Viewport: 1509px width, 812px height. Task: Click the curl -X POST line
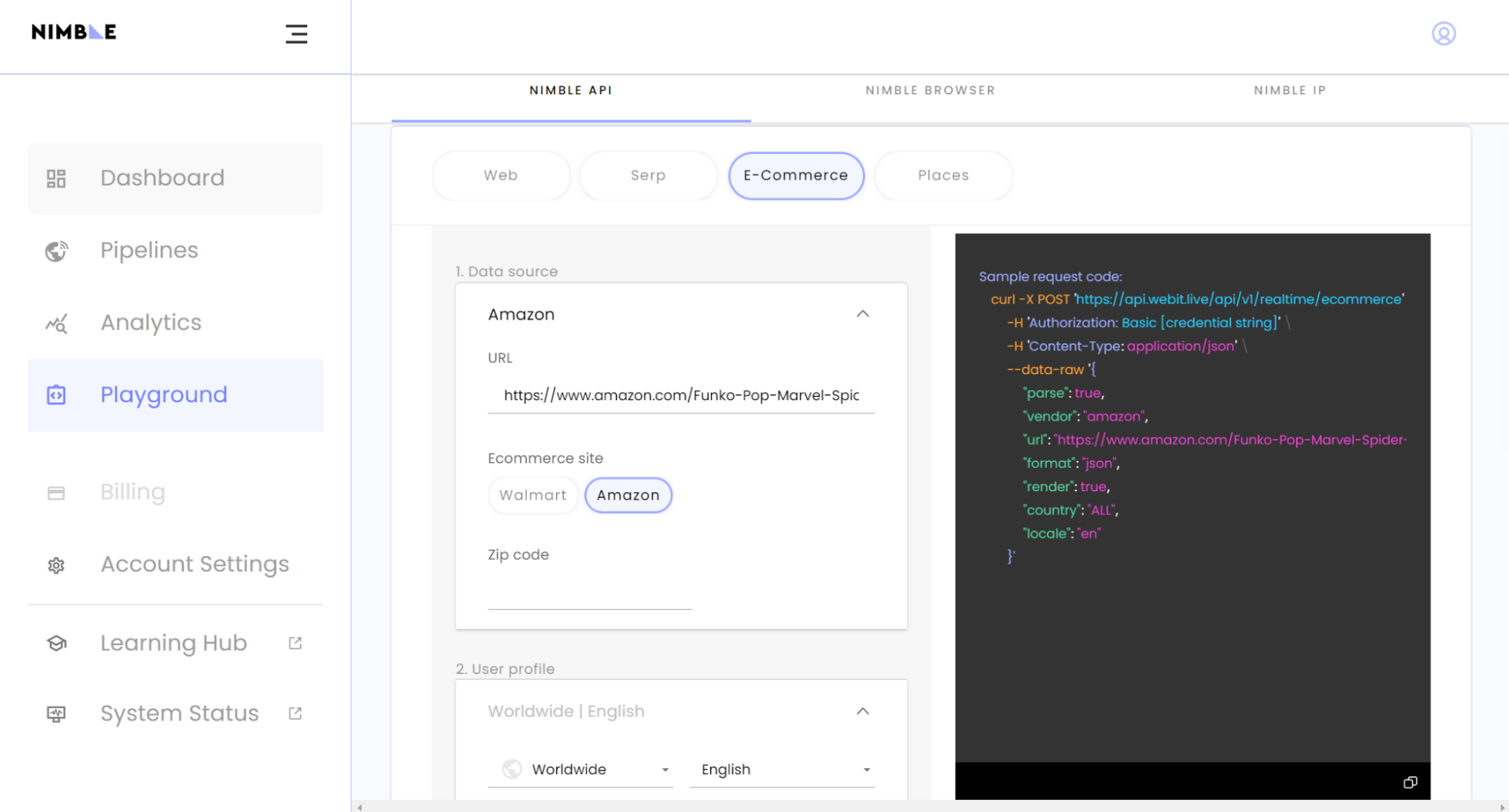coord(1197,300)
